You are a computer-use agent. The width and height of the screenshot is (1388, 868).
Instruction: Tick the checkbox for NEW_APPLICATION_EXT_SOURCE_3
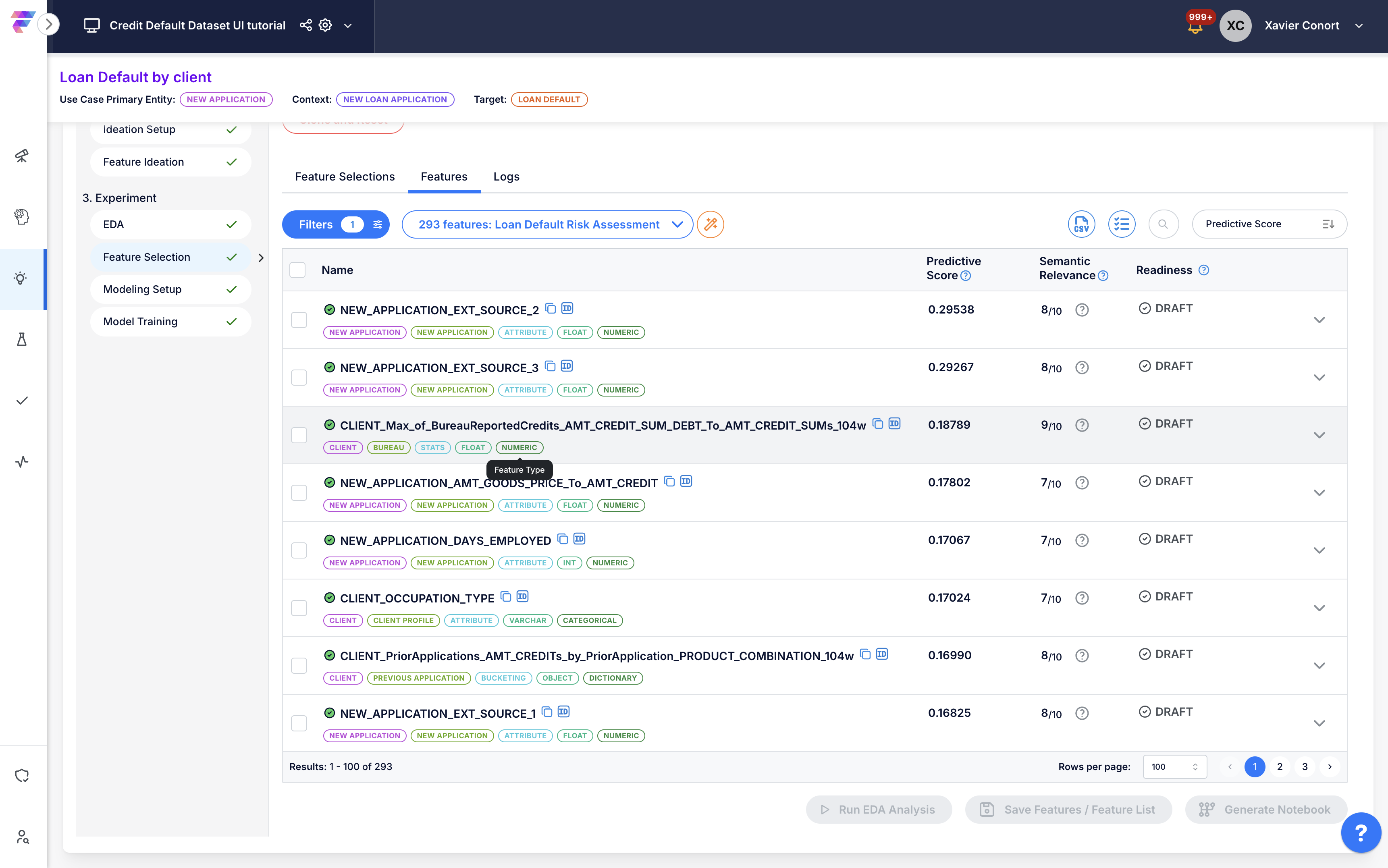pos(299,377)
